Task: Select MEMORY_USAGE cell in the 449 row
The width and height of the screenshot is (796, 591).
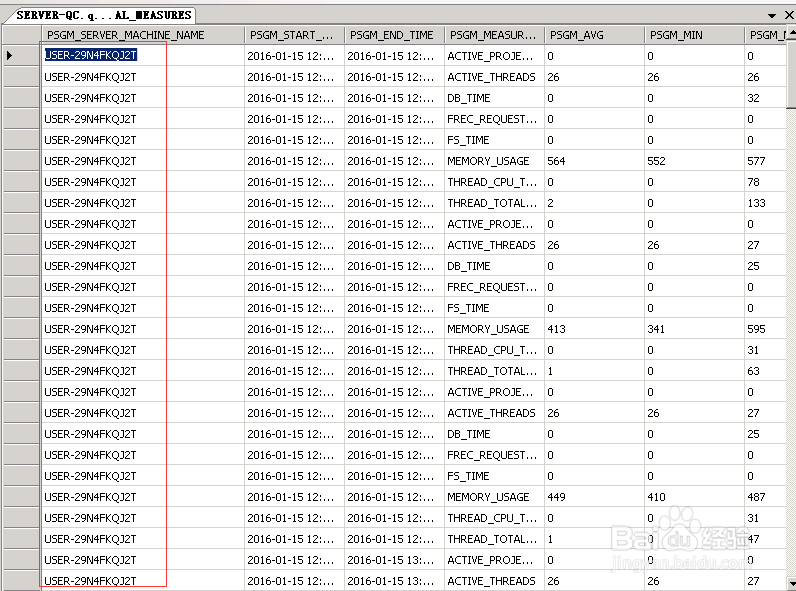Action: coord(494,497)
